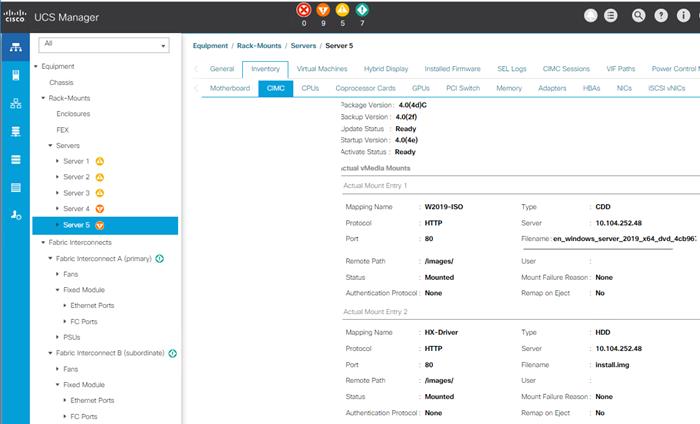The height and width of the screenshot is (424, 700).
Task: Select Ethernet Ports under Fabric Interconnect B
Action: (x=92, y=400)
